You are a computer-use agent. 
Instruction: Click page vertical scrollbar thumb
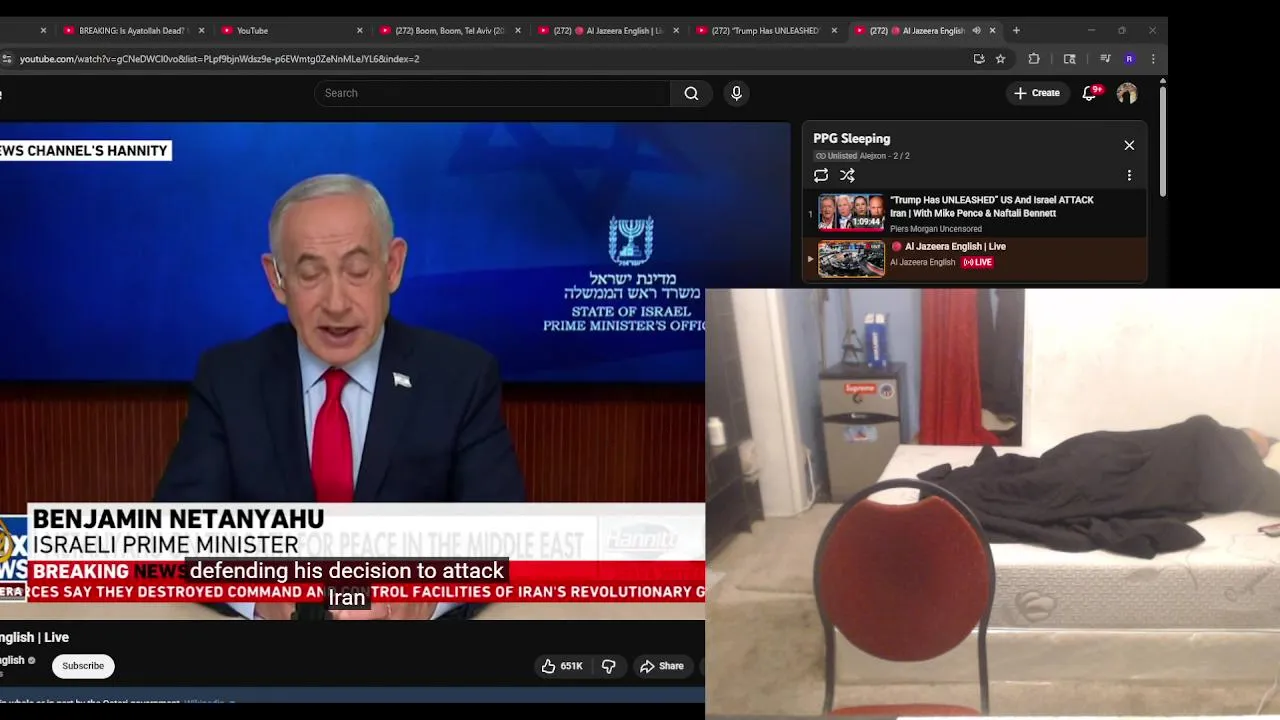1162,140
